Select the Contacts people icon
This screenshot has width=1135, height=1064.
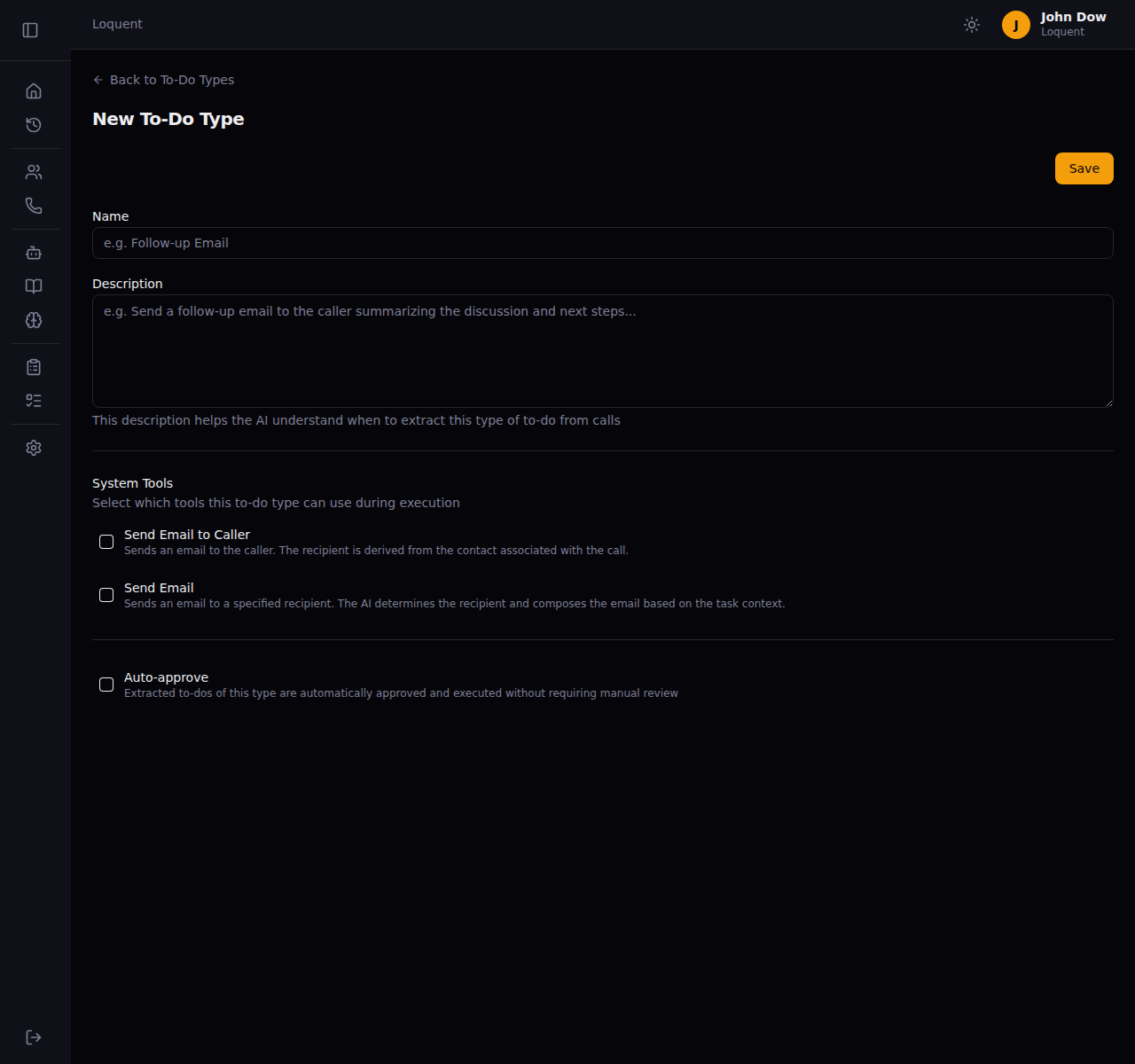34,171
